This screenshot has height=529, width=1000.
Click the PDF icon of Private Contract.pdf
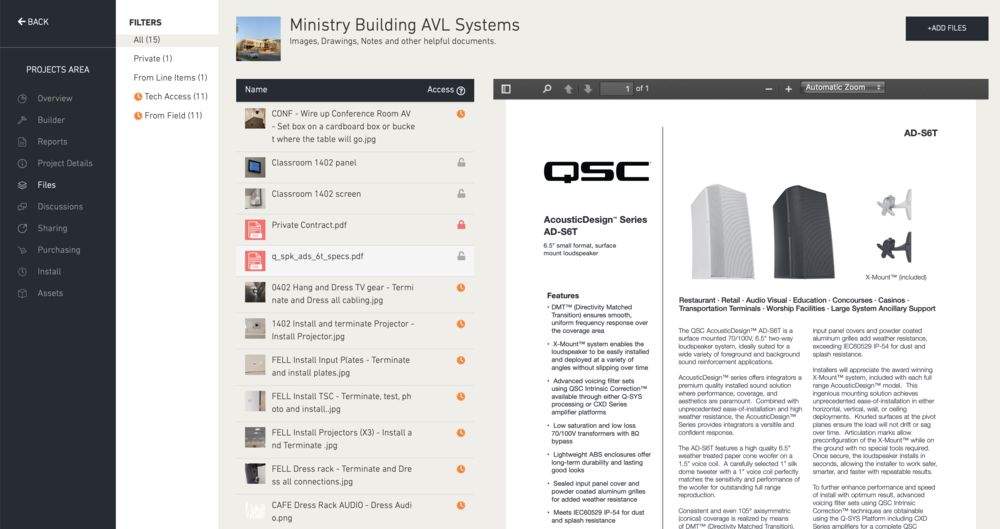[255, 229]
